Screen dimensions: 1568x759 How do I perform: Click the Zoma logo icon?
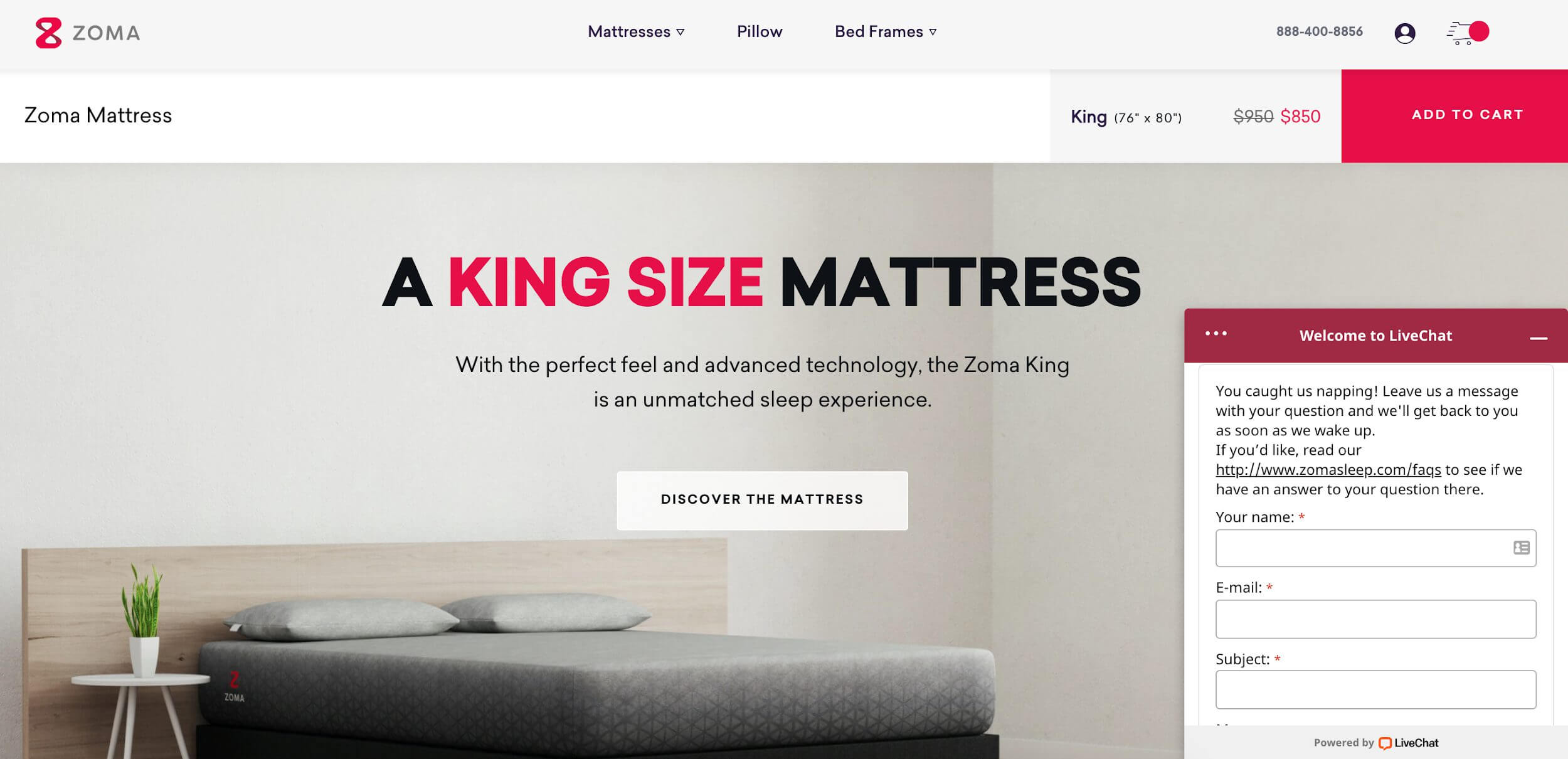coord(48,33)
